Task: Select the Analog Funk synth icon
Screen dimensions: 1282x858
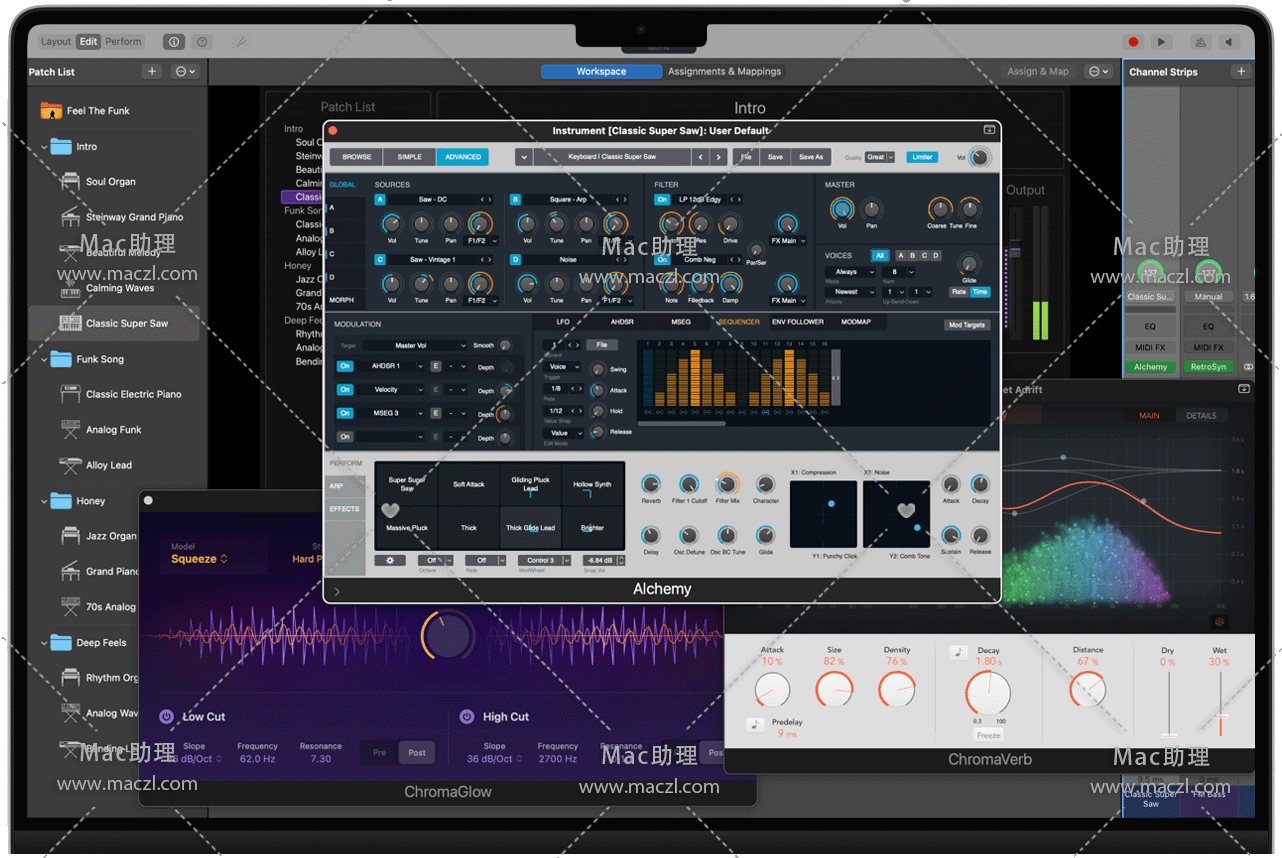Action: pos(70,430)
